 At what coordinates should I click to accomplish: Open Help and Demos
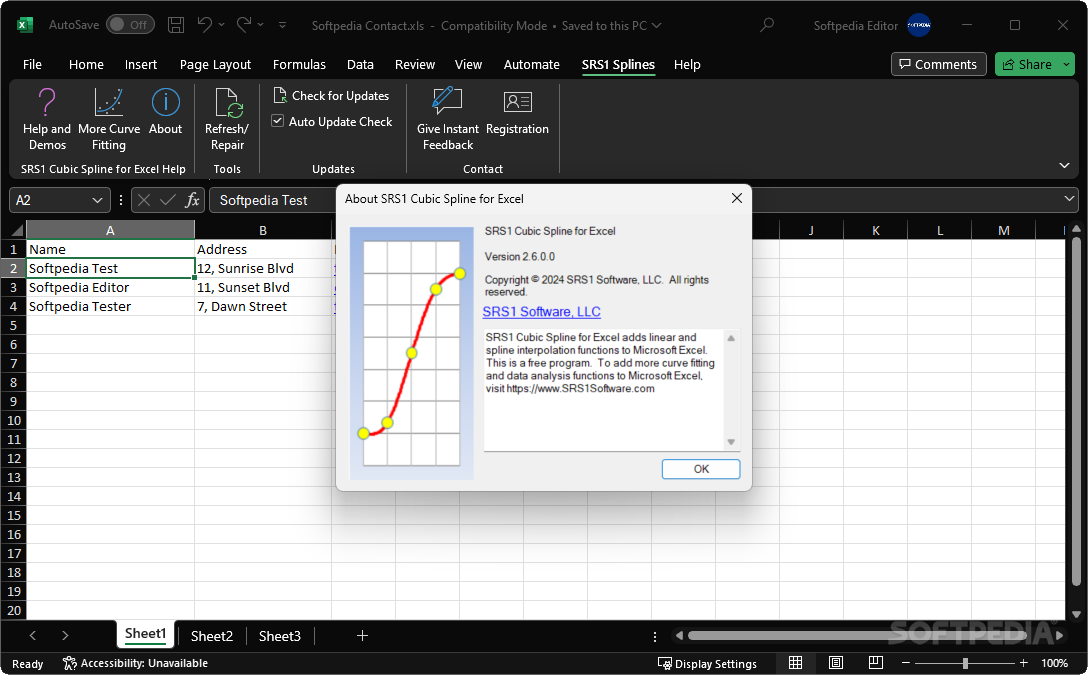pos(46,119)
